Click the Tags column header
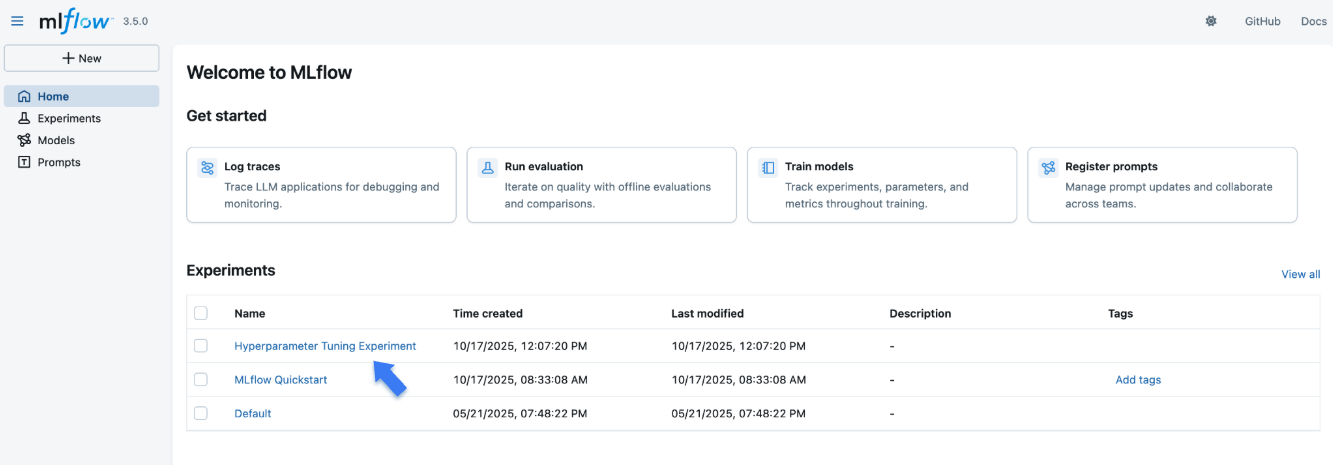 (1120, 313)
